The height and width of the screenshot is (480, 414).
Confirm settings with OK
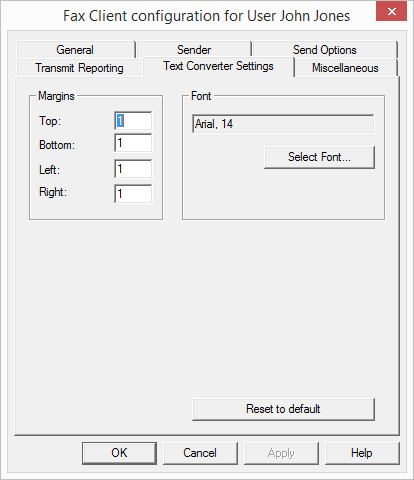tap(119, 453)
